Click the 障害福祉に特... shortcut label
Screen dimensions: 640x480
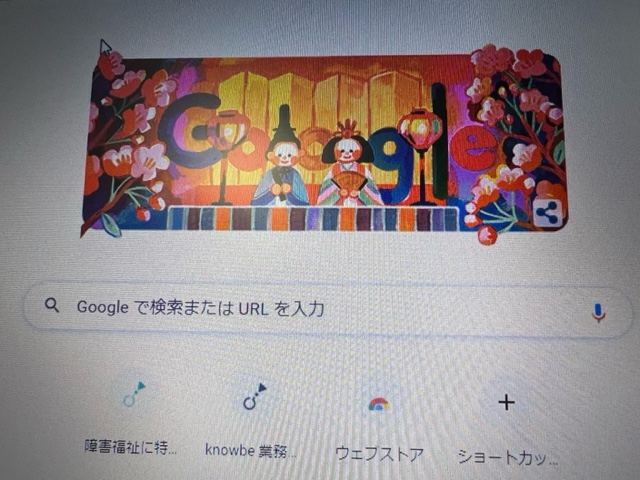(131, 447)
